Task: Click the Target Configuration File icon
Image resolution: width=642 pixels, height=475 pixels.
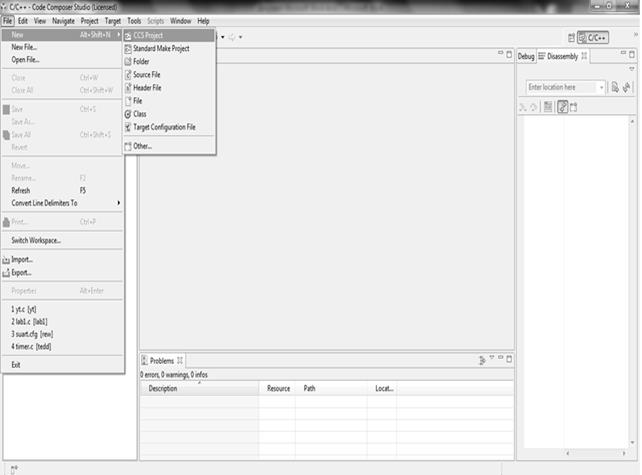Action: click(128, 127)
